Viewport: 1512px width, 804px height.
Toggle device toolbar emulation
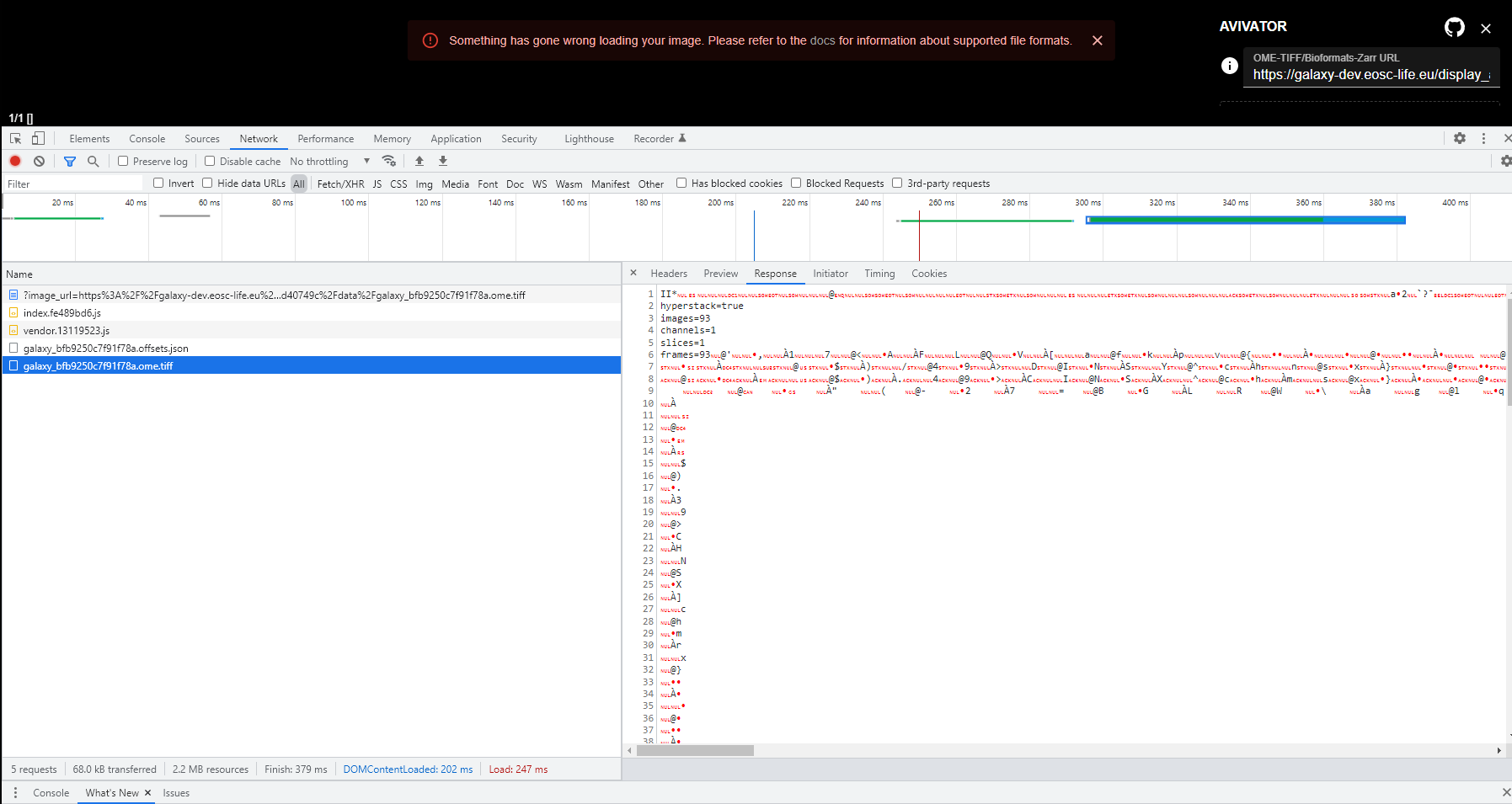[38, 137]
